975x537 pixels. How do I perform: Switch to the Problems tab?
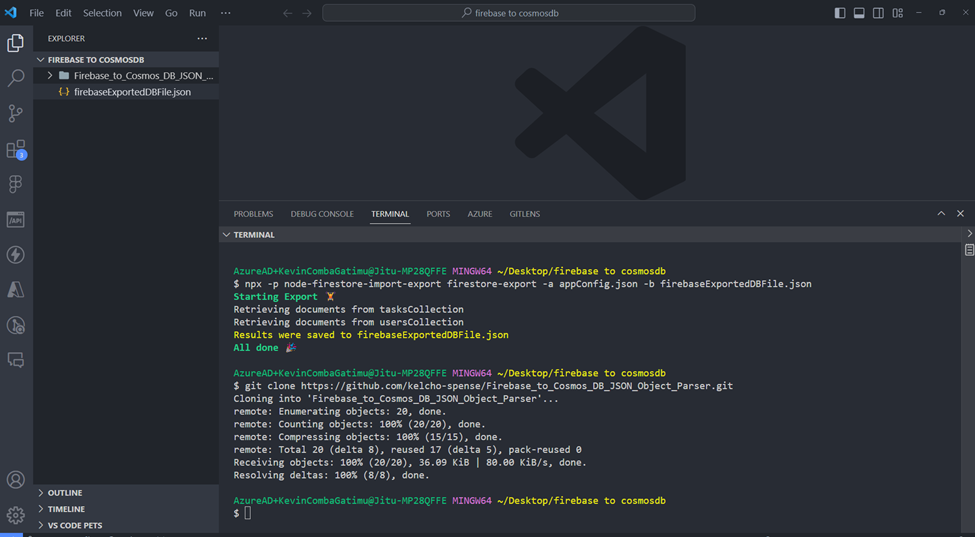253,214
